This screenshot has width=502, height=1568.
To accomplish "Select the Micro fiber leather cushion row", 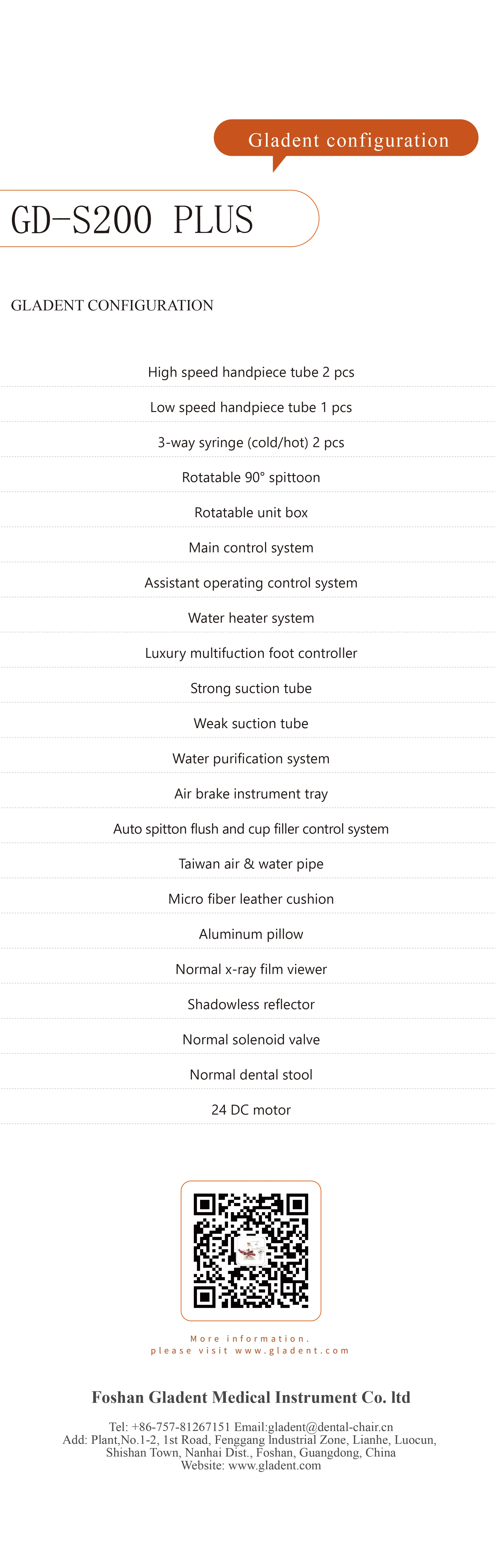I will [x=251, y=899].
